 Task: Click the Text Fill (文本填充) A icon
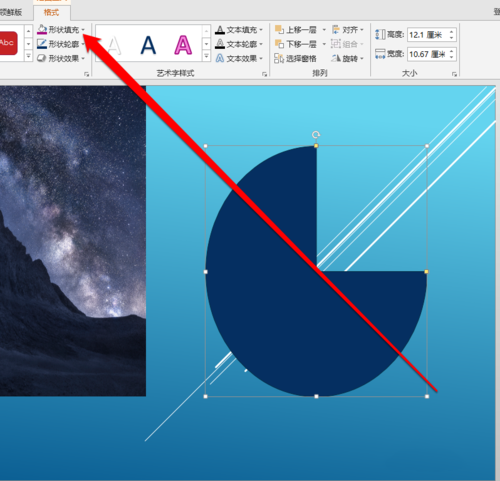[x=220, y=30]
